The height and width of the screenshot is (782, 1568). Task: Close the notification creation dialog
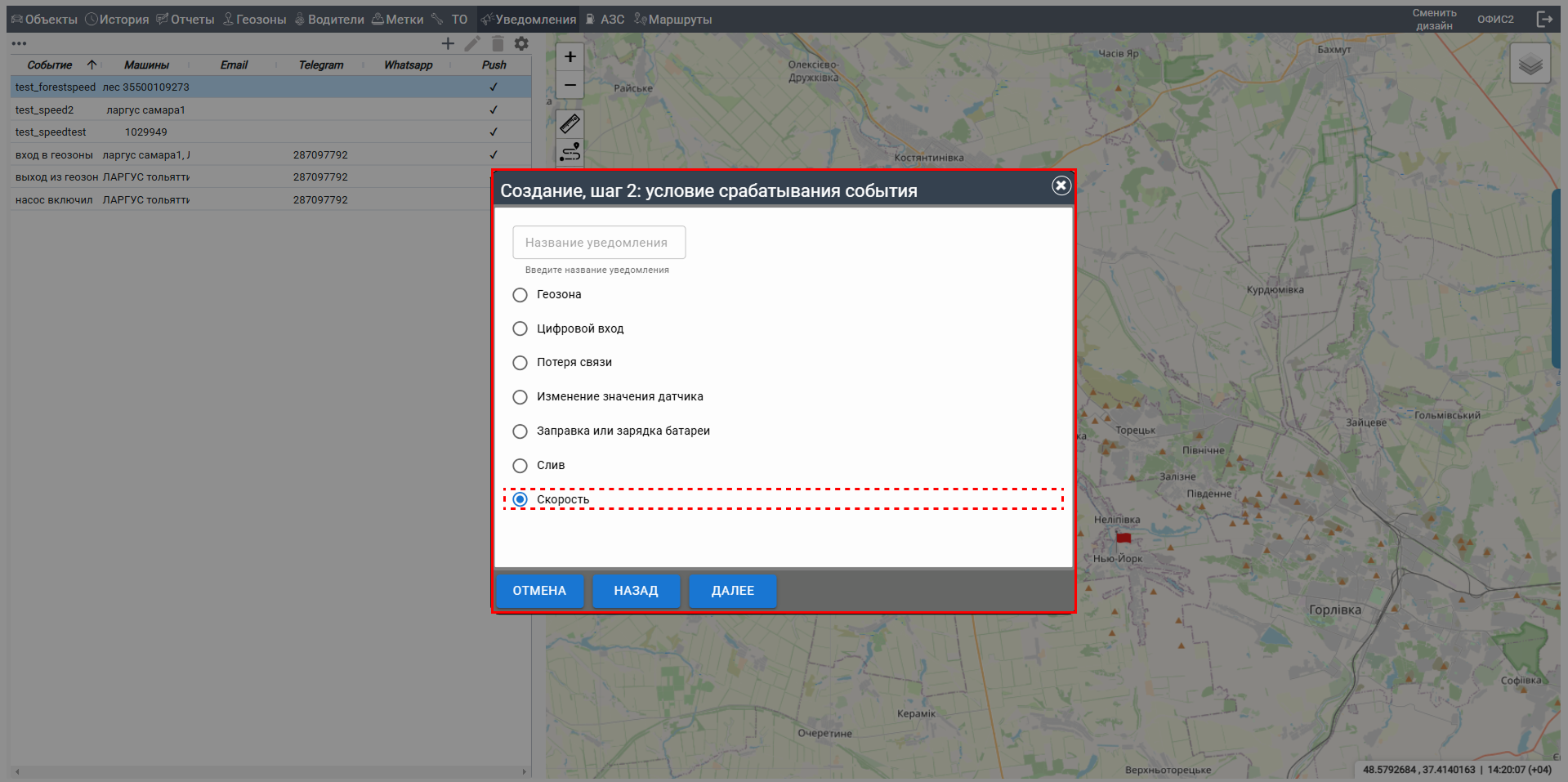(1061, 186)
